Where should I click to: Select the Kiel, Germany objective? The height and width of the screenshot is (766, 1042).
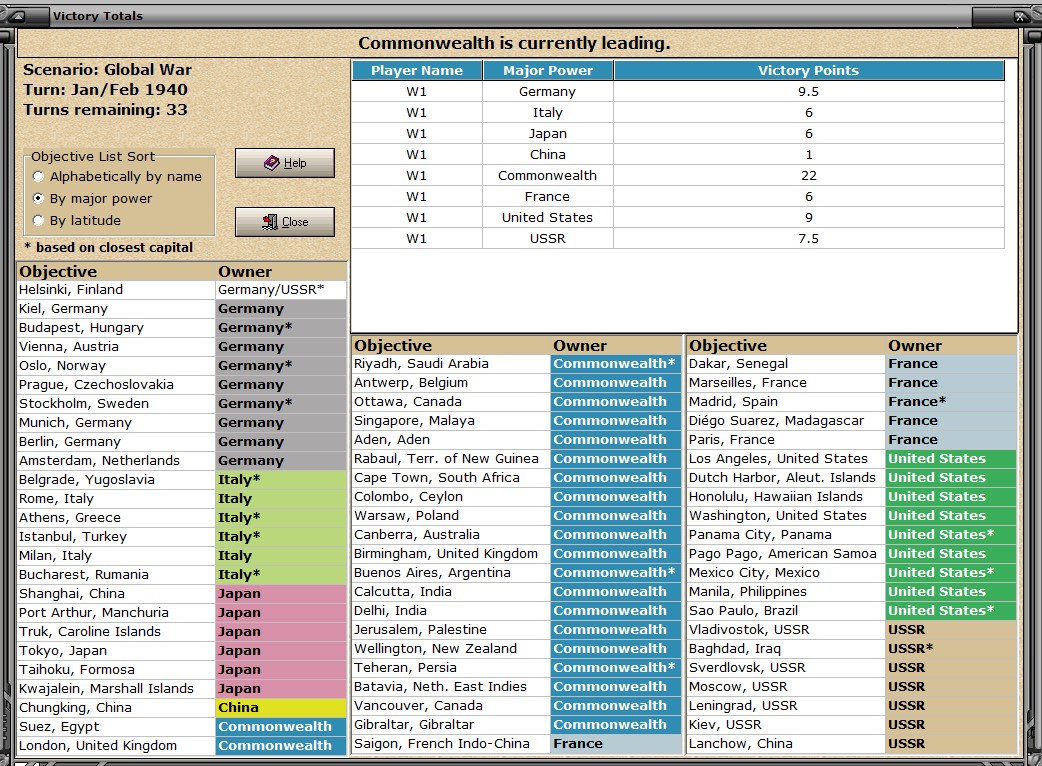pos(116,309)
